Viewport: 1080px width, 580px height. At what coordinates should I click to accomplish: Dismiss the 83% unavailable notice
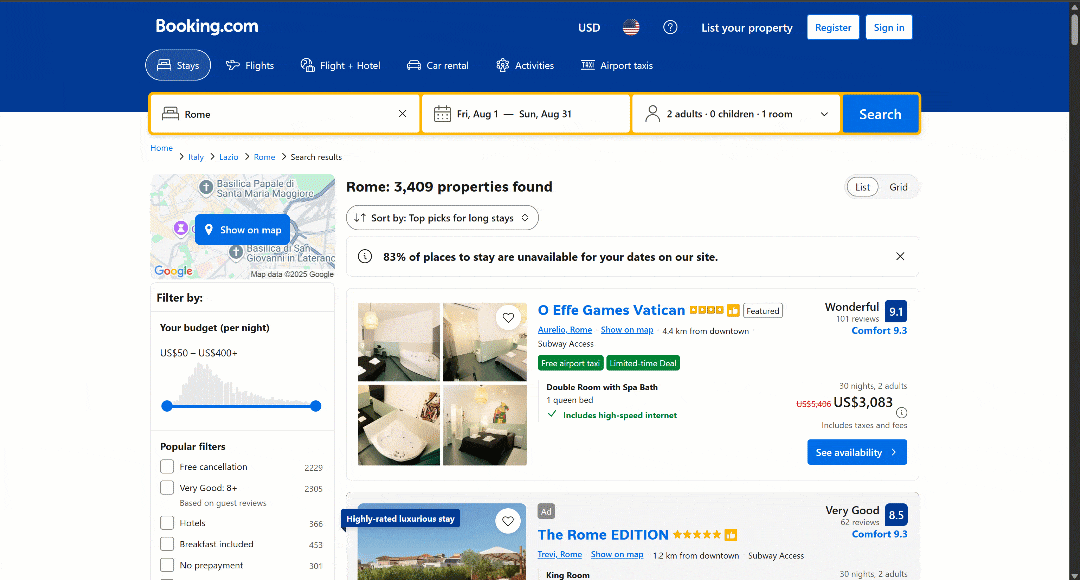click(900, 256)
